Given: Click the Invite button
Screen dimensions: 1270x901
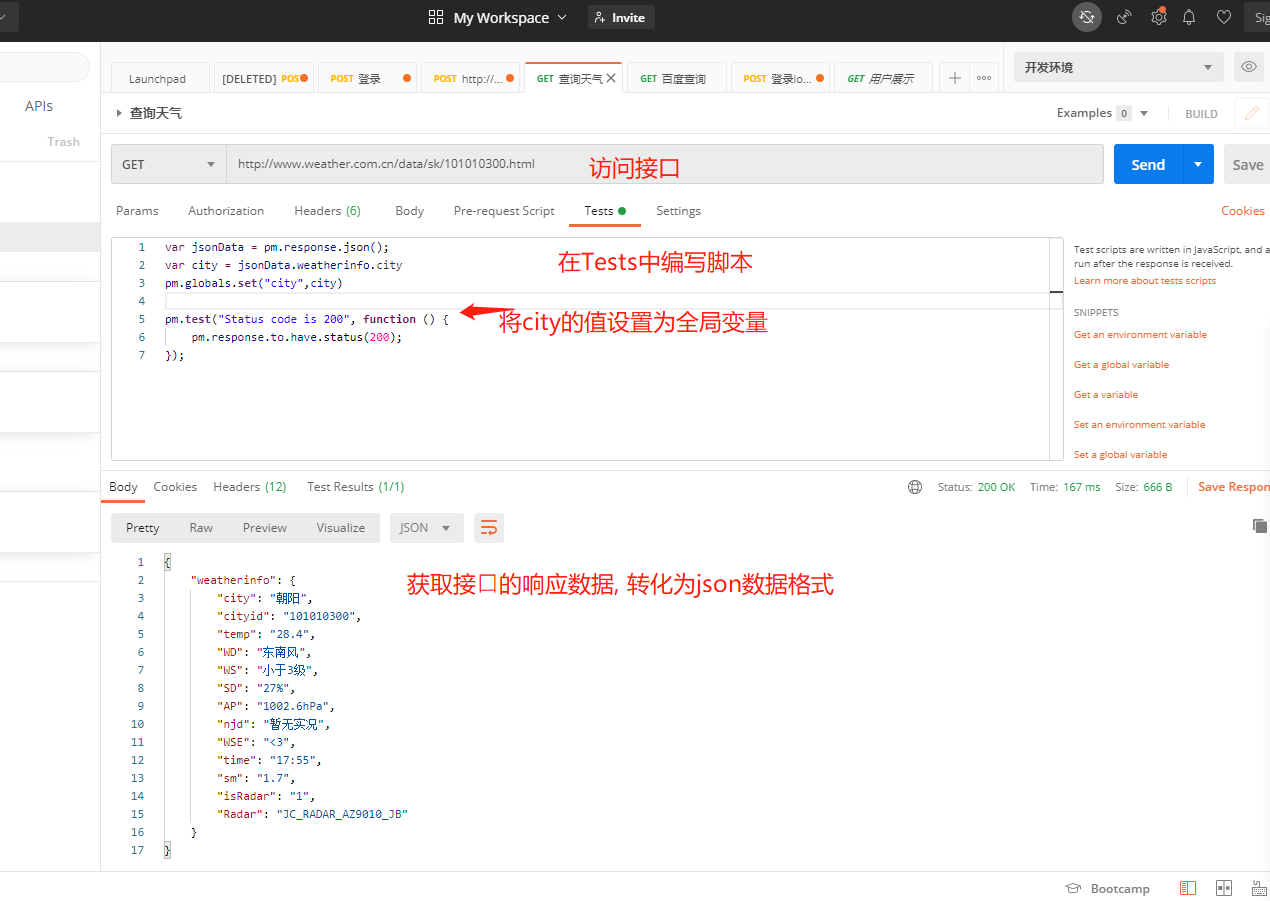Looking at the screenshot, I should click(x=621, y=17).
